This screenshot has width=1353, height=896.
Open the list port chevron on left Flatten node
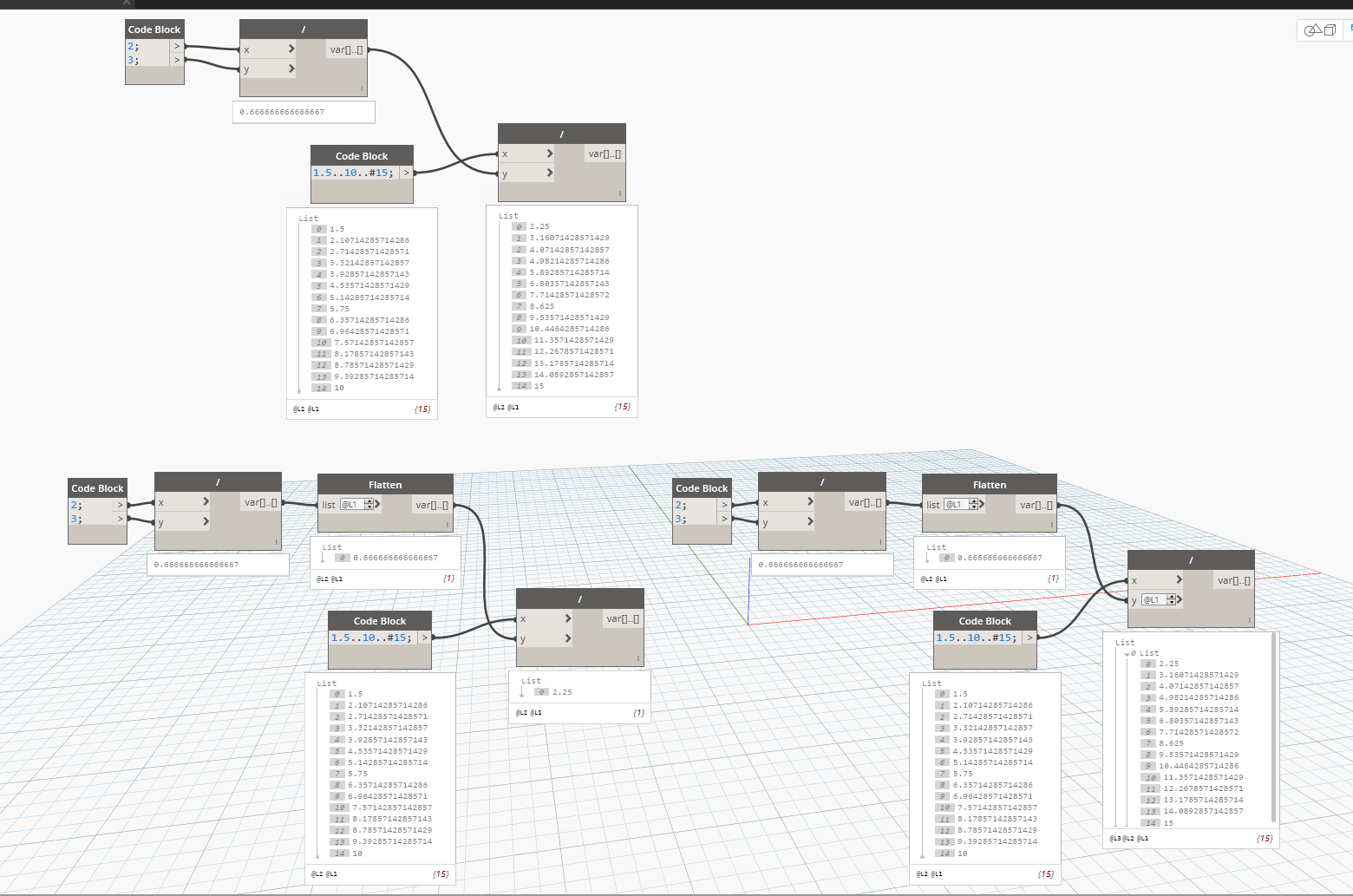click(x=377, y=504)
